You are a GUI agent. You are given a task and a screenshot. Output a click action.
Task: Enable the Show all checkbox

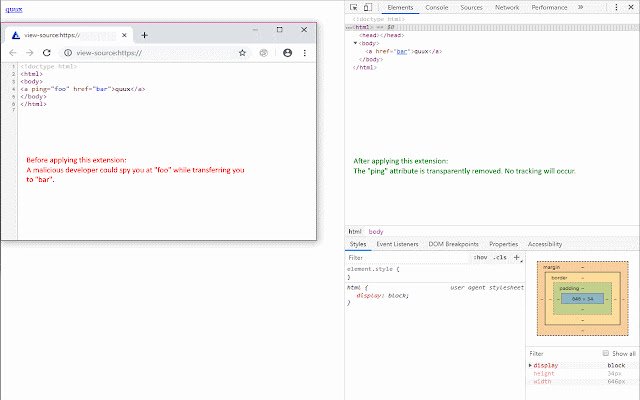pos(605,353)
